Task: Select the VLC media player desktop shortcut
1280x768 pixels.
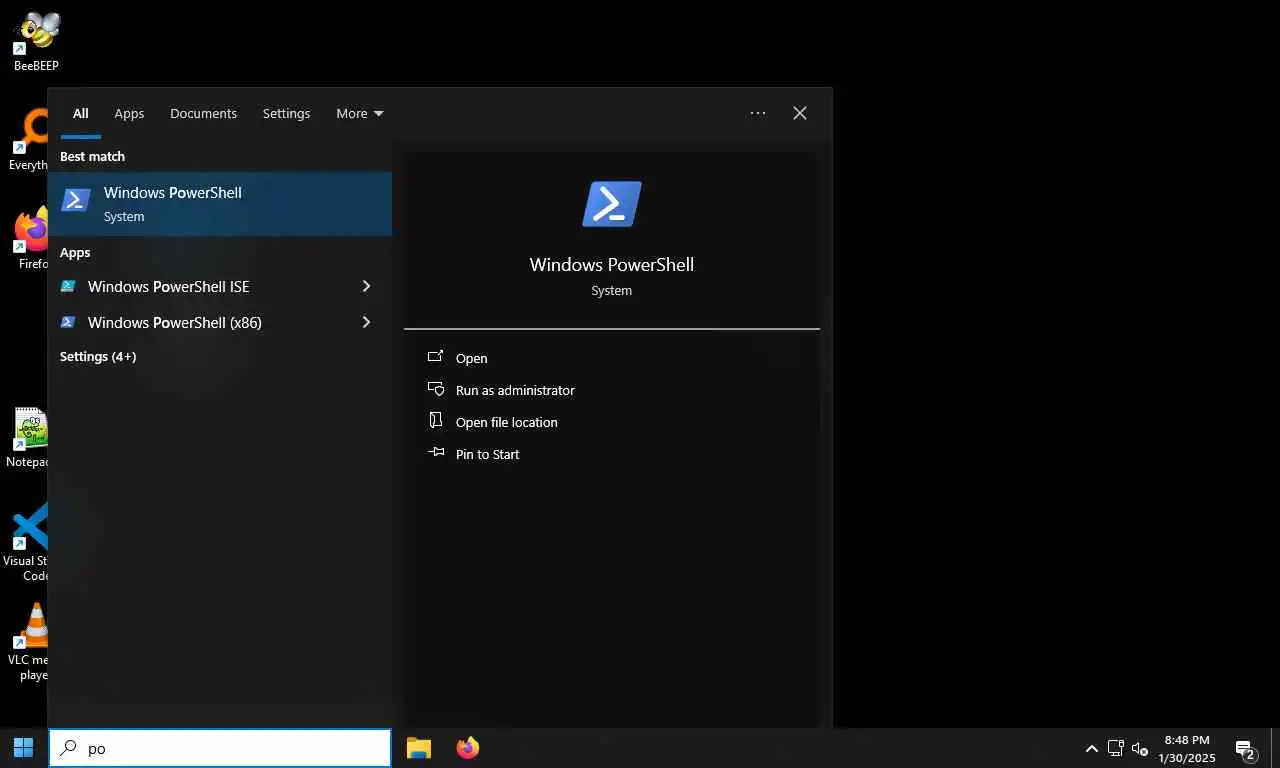Action: [30, 642]
